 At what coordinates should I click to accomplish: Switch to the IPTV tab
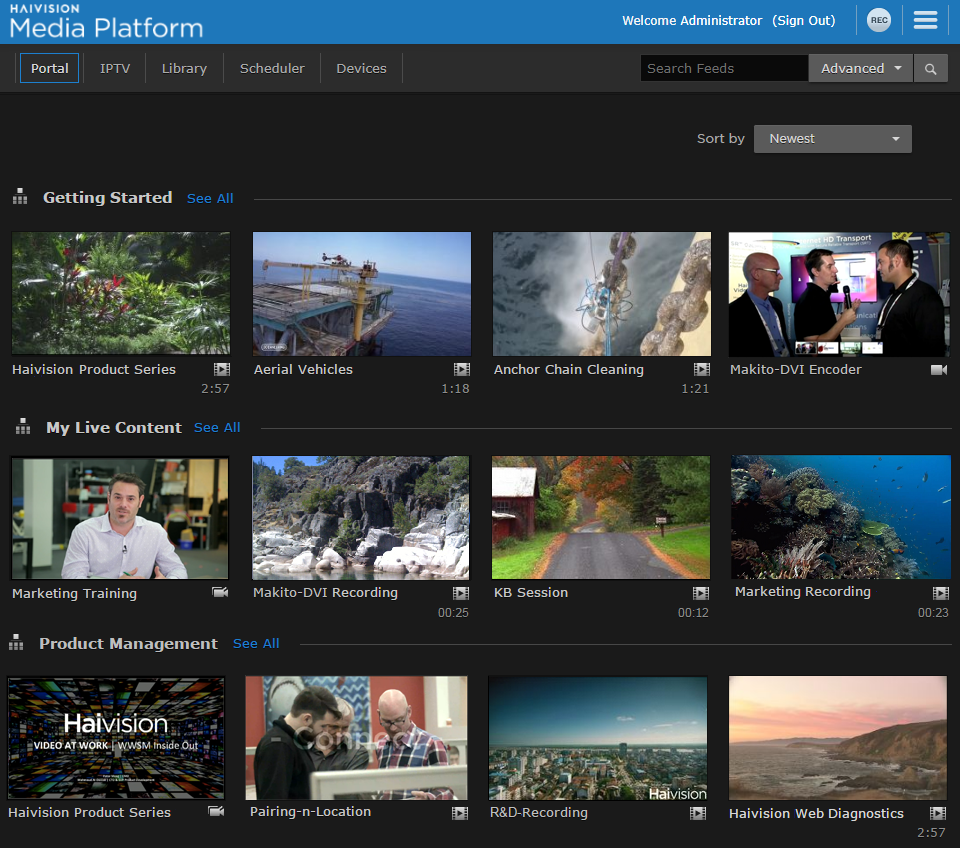(113, 69)
